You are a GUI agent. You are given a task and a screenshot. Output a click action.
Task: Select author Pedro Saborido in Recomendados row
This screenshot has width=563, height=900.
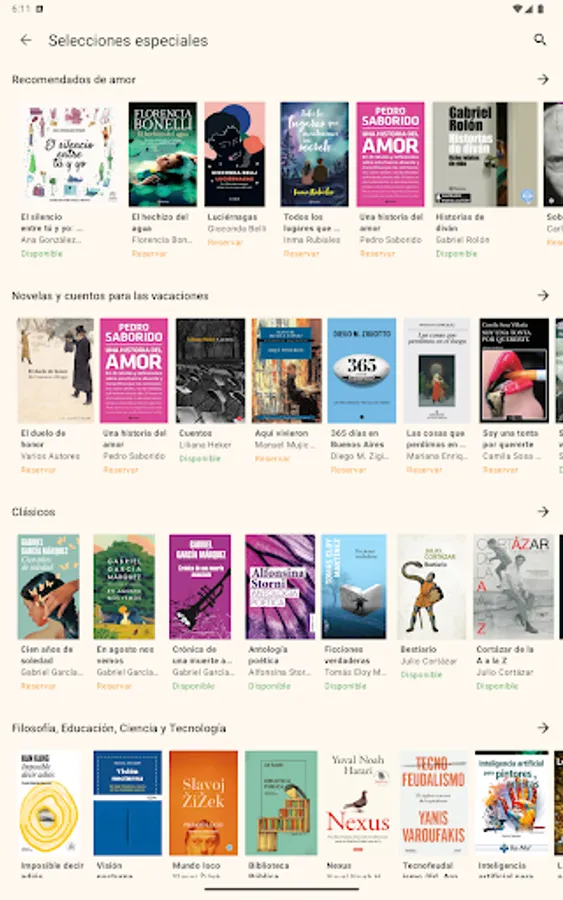point(391,240)
